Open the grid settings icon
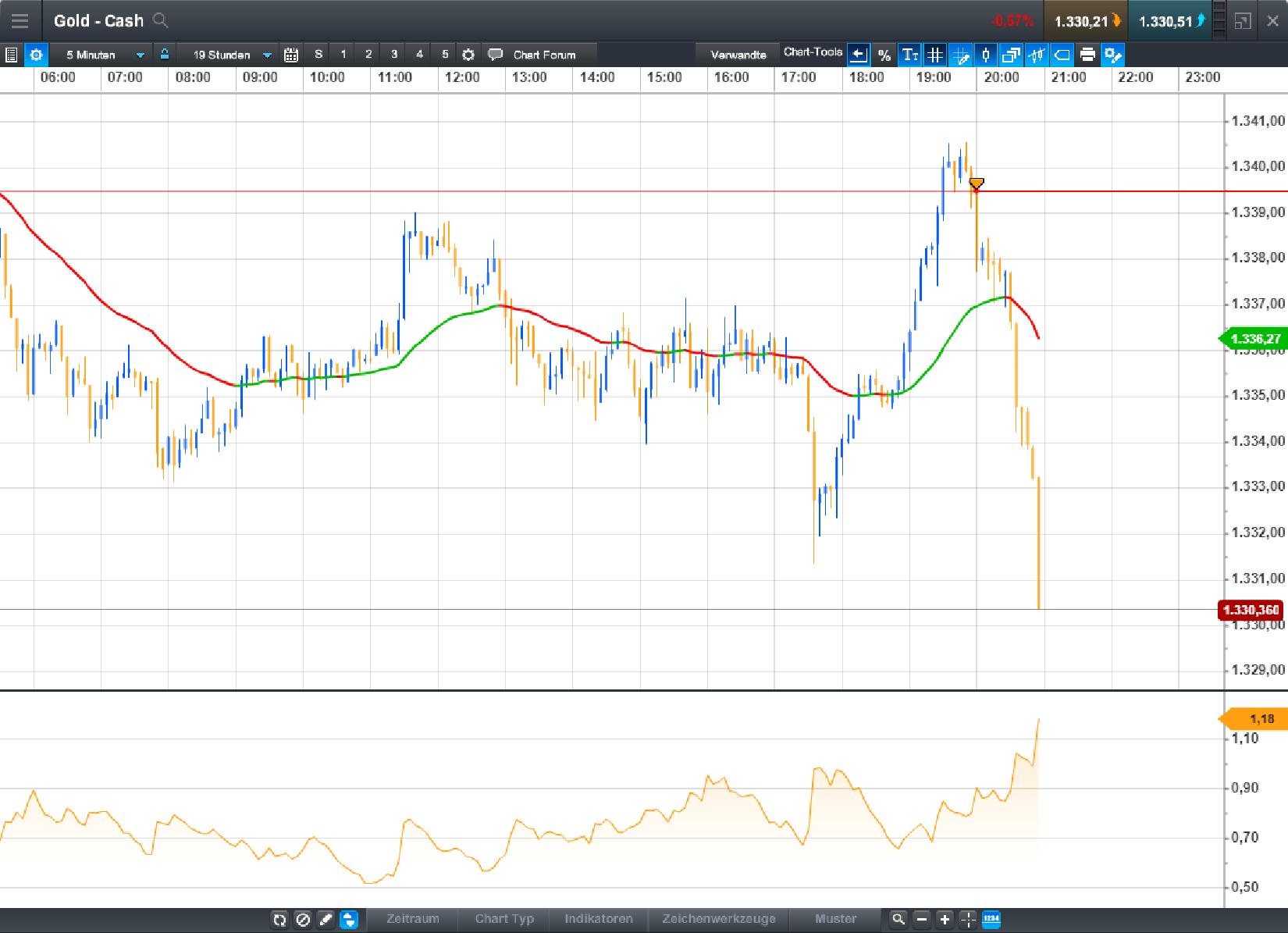This screenshot has width=1288, height=933. pyautogui.click(x=935, y=55)
